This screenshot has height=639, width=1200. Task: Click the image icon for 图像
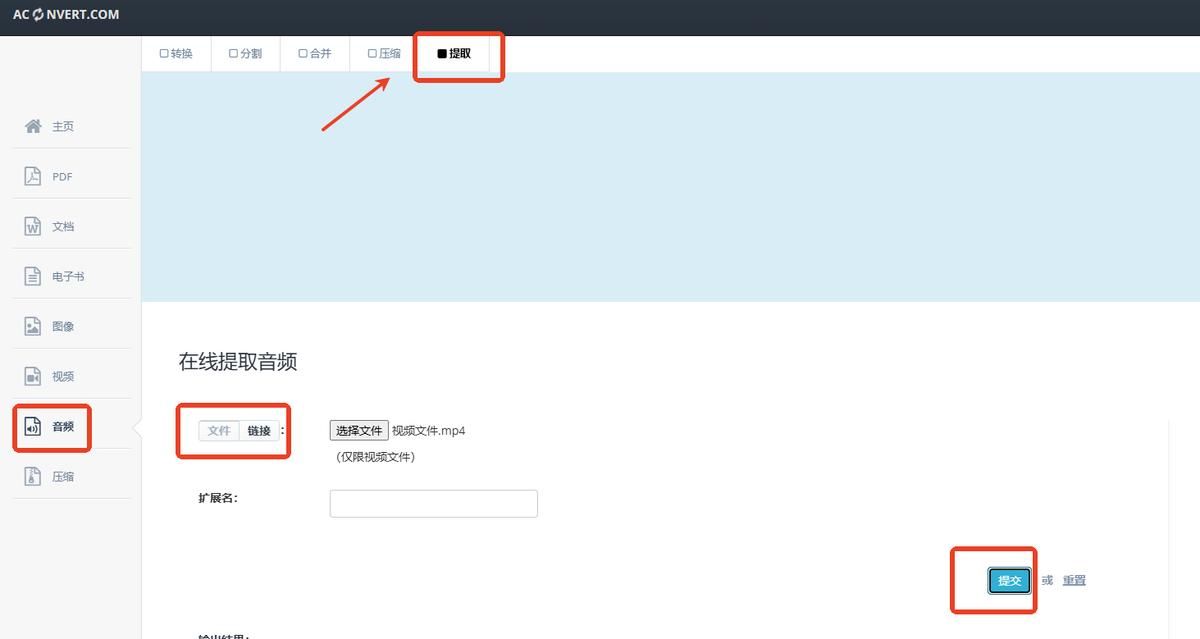point(33,326)
